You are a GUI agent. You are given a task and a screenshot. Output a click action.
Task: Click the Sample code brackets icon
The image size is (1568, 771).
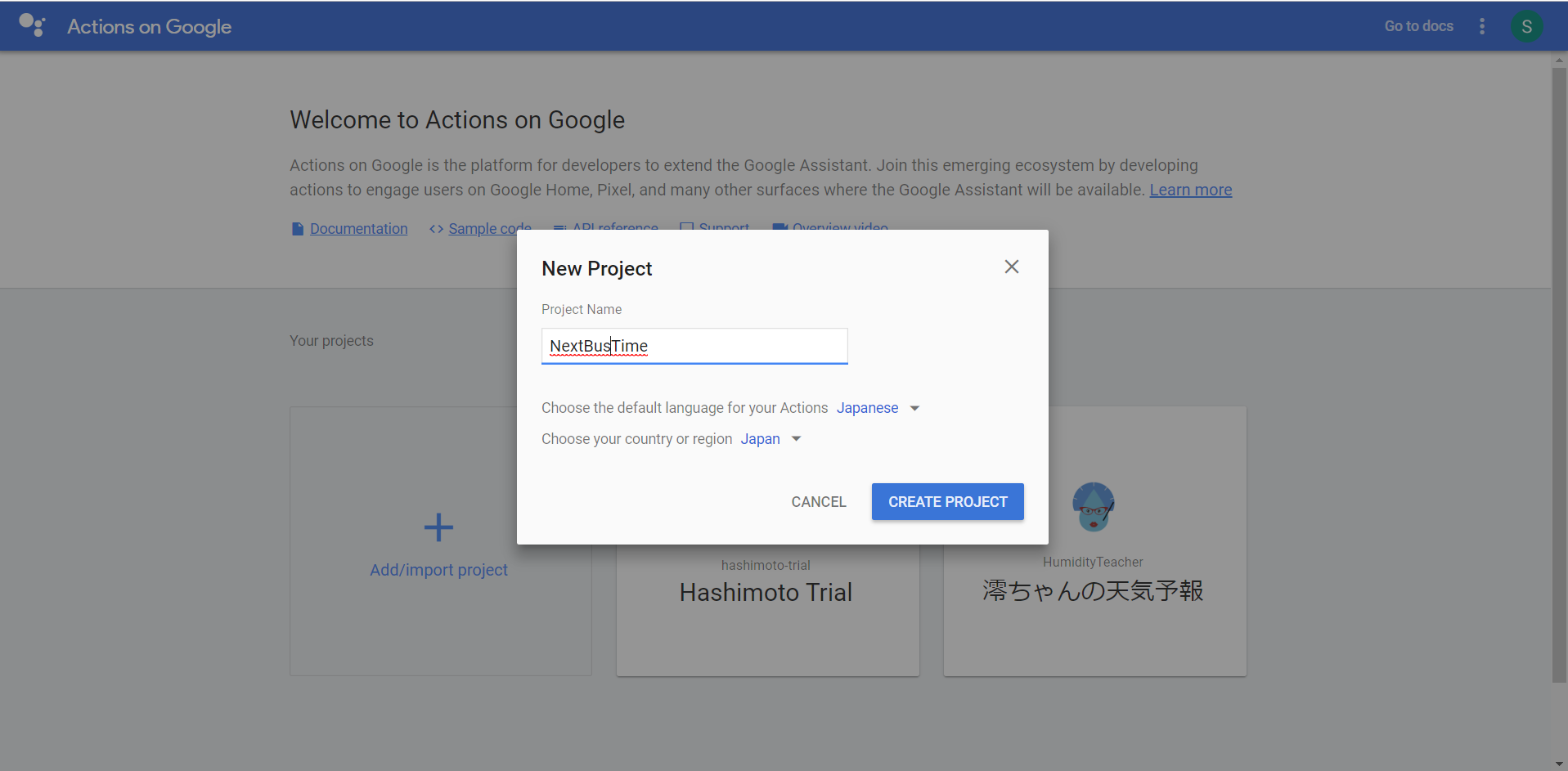[x=436, y=229]
